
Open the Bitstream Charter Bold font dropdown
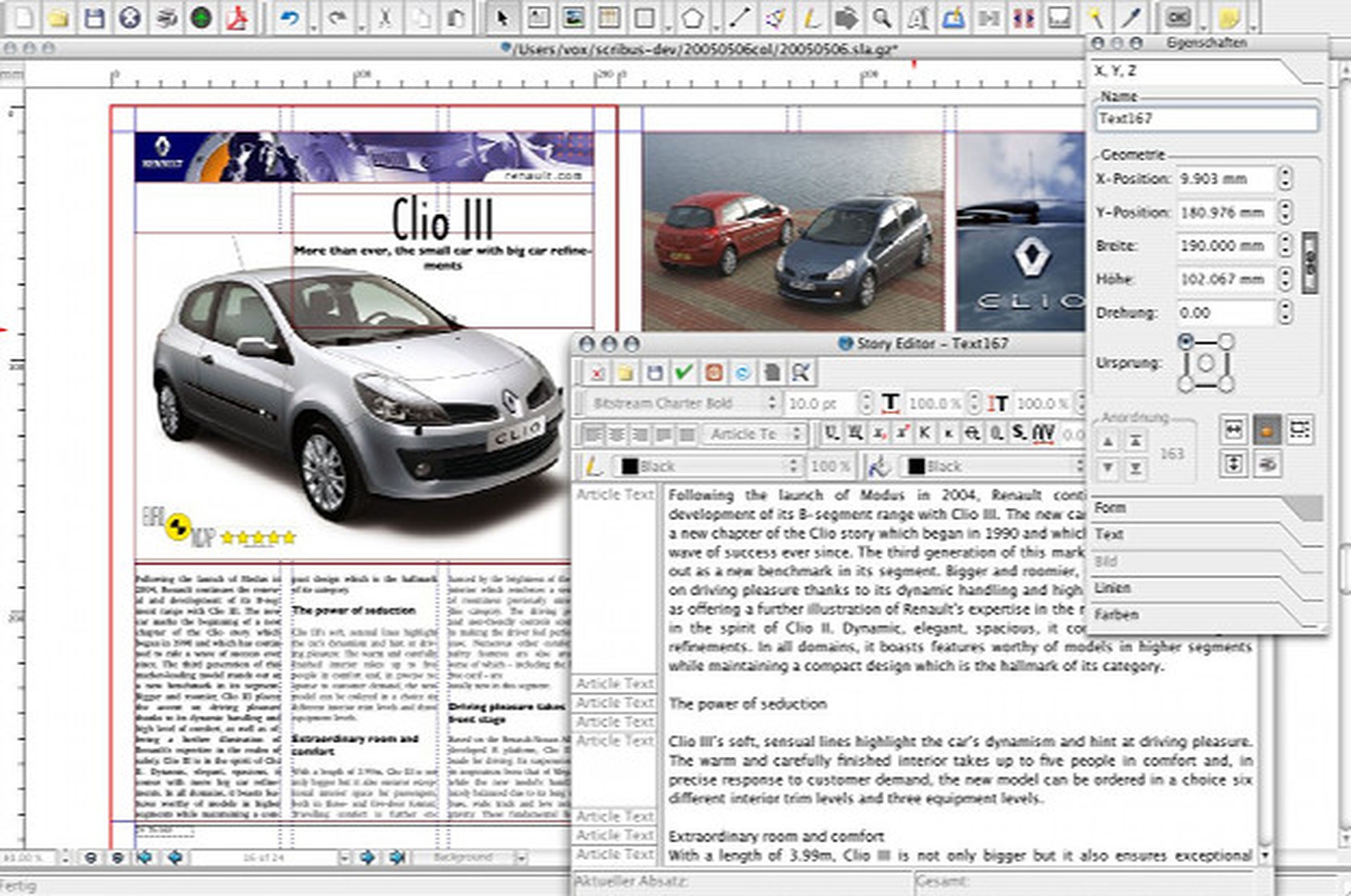[683, 403]
